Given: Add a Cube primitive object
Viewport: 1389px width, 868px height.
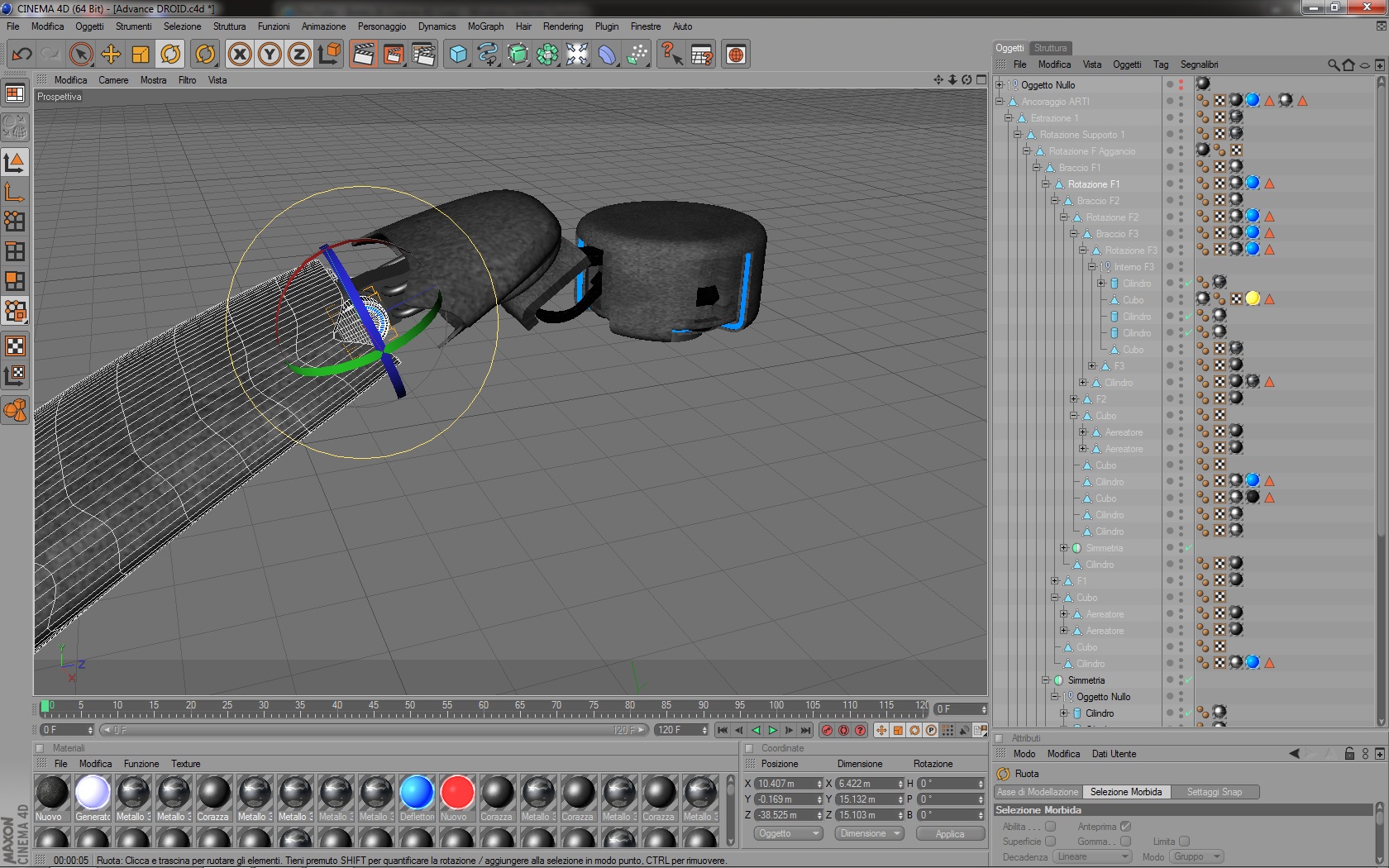Looking at the screenshot, I should pos(458,55).
